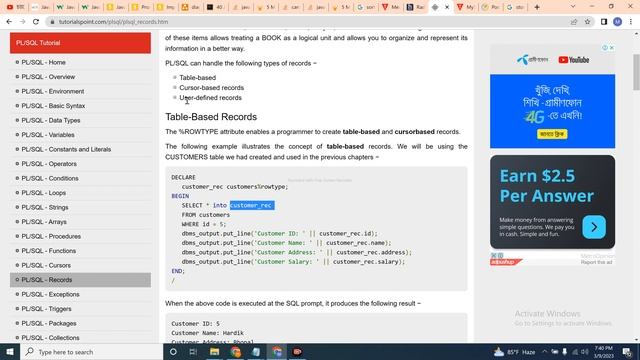Click the 'Cursor-based records' bullet item
The height and width of the screenshot is (360, 640).
211,88
